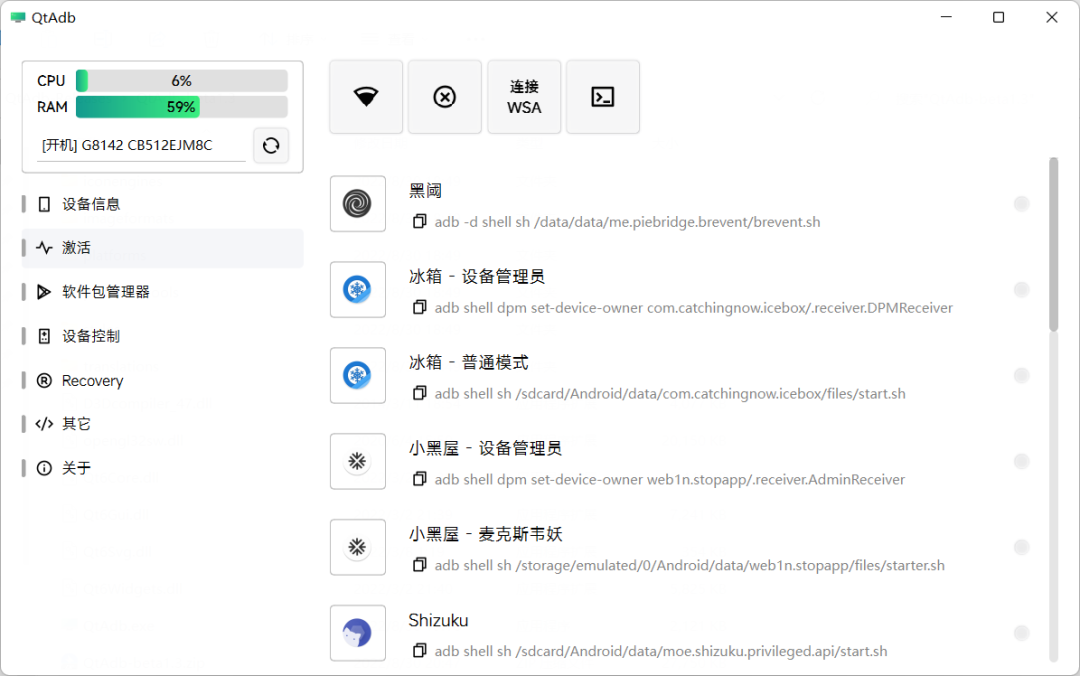Refresh the device list
The image size is (1080, 676).
point(271,145)
